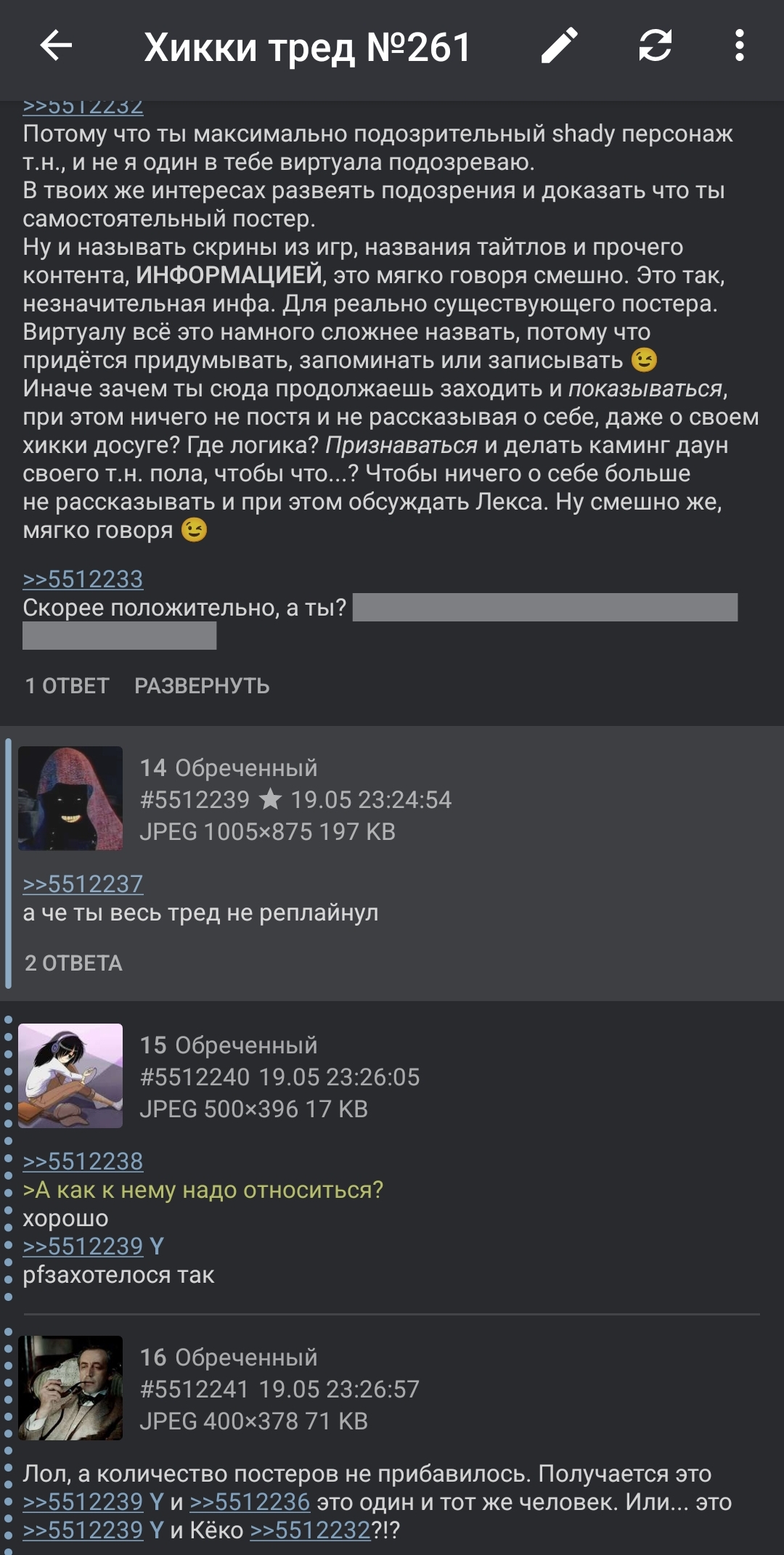Open the pencil compose post icon
784x1555 pixels.
(x=560, y=46)
